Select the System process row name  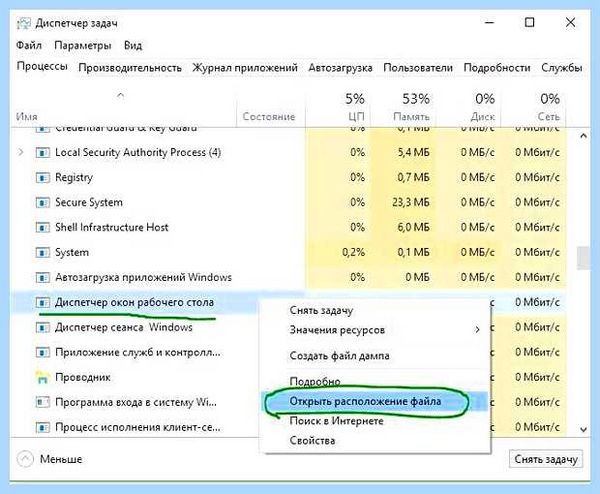72,253
